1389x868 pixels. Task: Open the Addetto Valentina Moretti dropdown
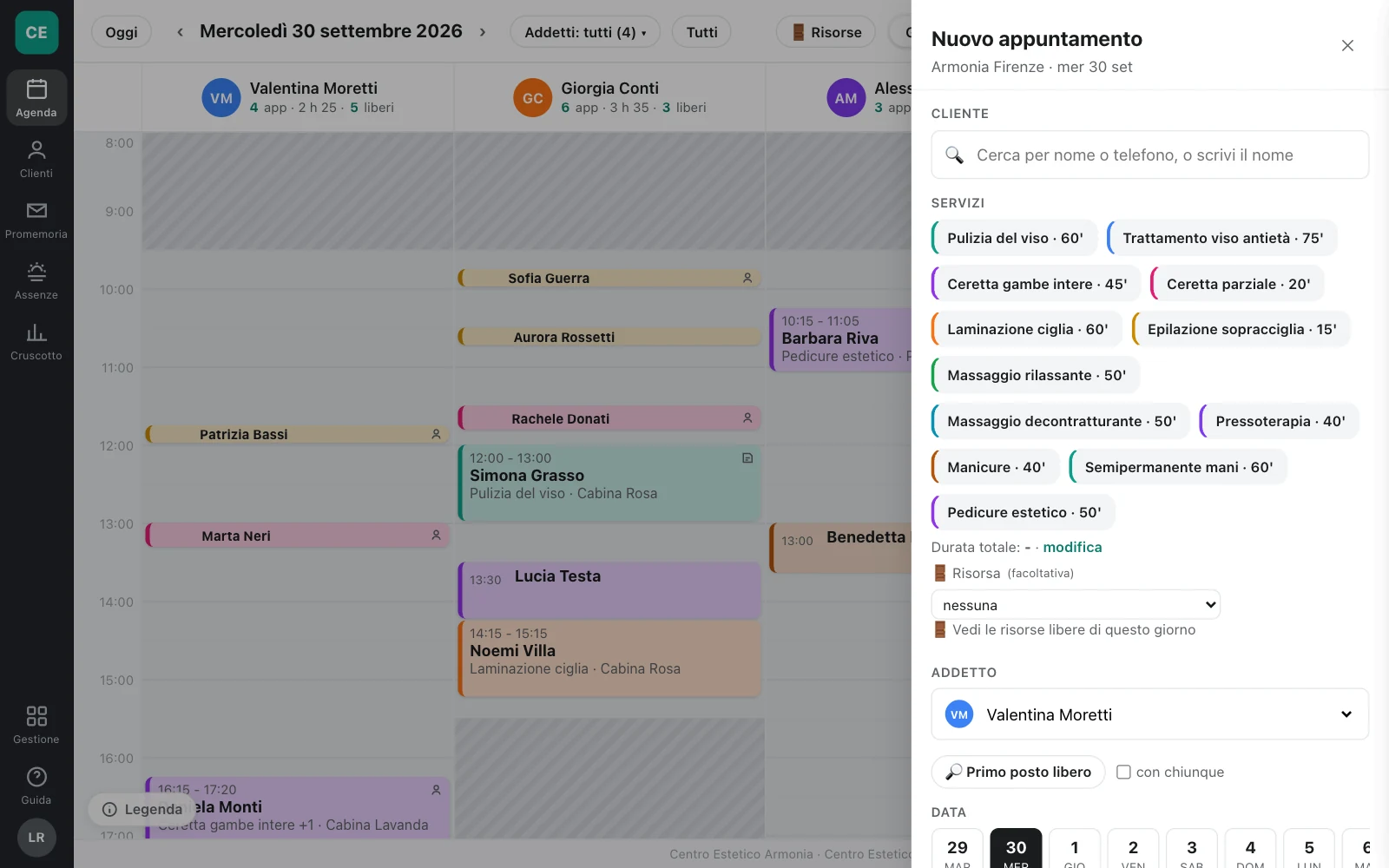[x=1149, y=714]
